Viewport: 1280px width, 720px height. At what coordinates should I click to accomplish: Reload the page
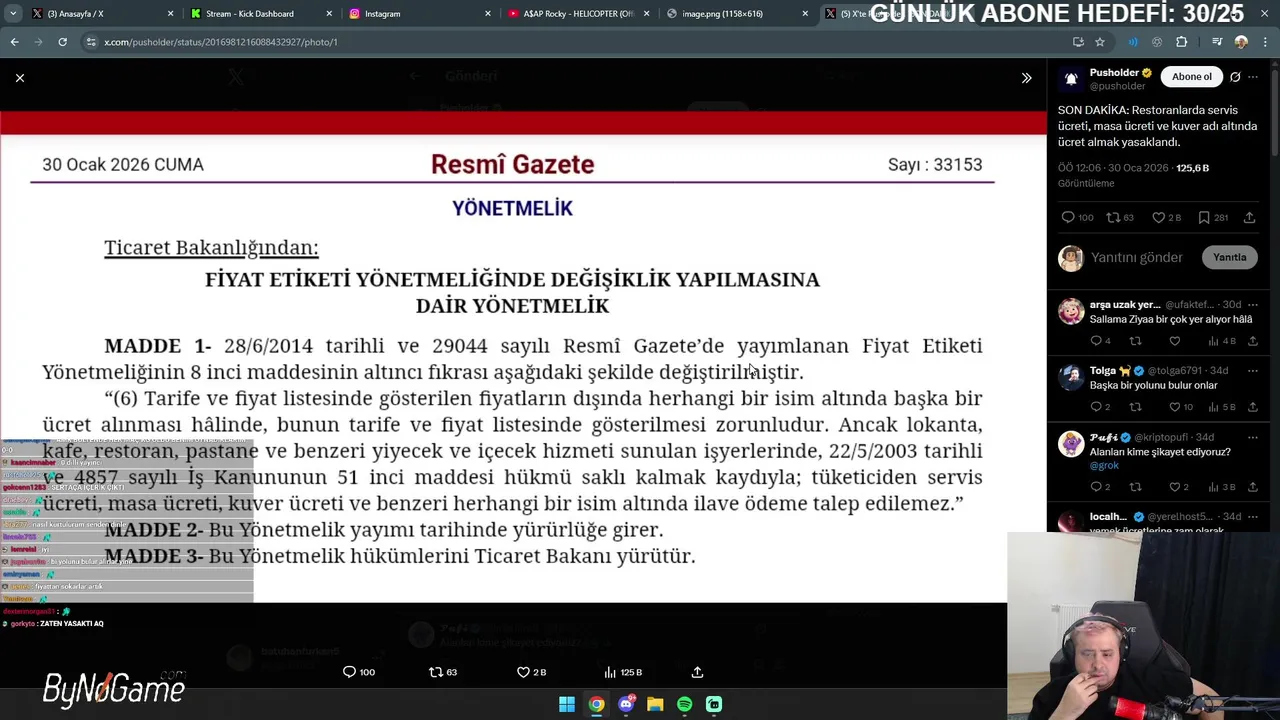coord(62,42)
